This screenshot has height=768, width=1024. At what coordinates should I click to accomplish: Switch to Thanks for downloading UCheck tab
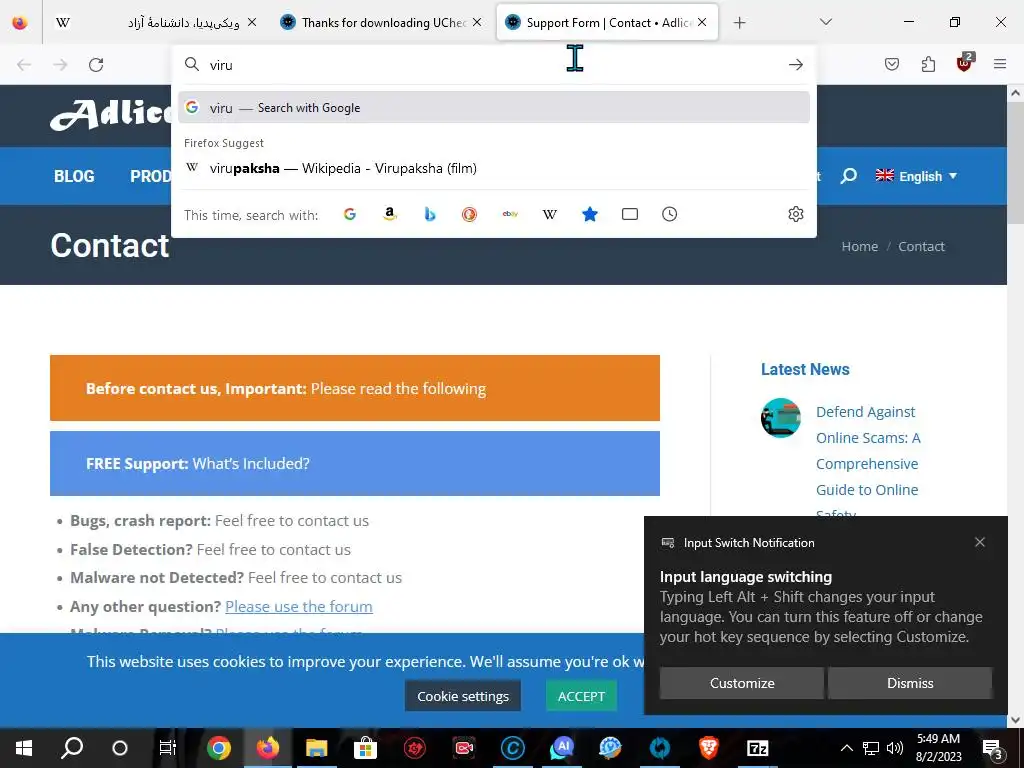click(383, 23)
